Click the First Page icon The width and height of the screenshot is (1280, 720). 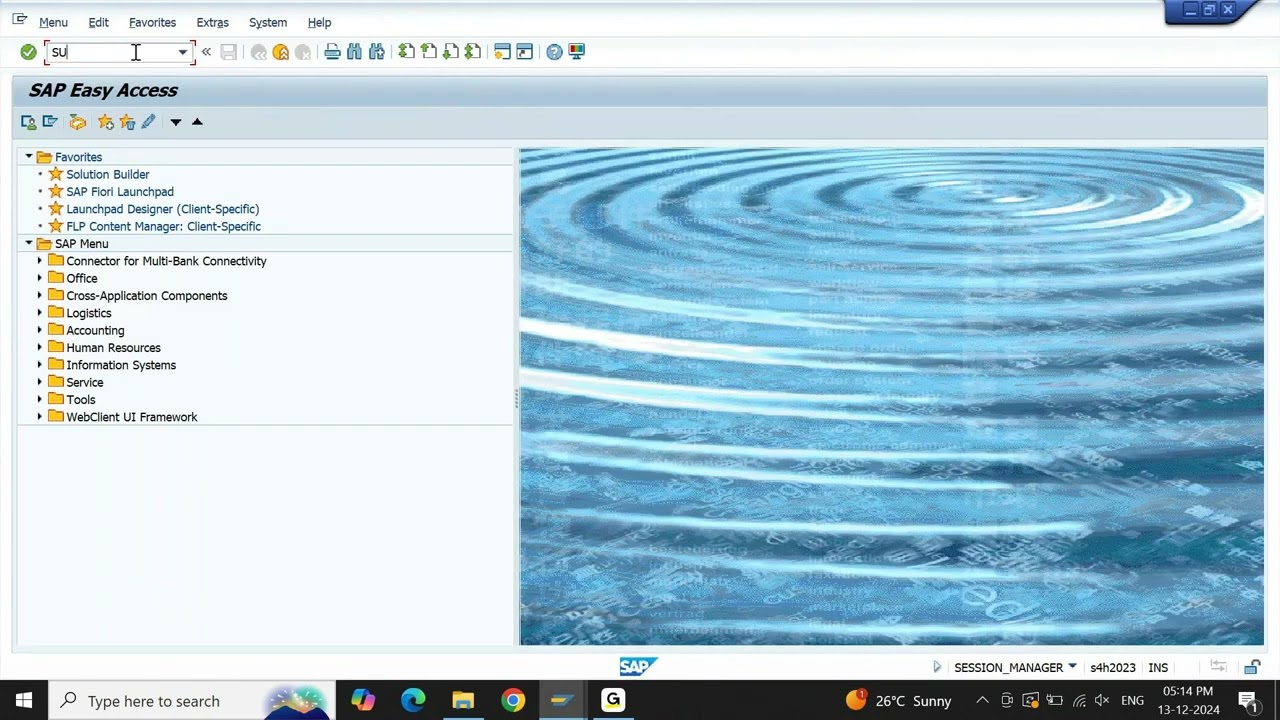[x=406, y=52]
